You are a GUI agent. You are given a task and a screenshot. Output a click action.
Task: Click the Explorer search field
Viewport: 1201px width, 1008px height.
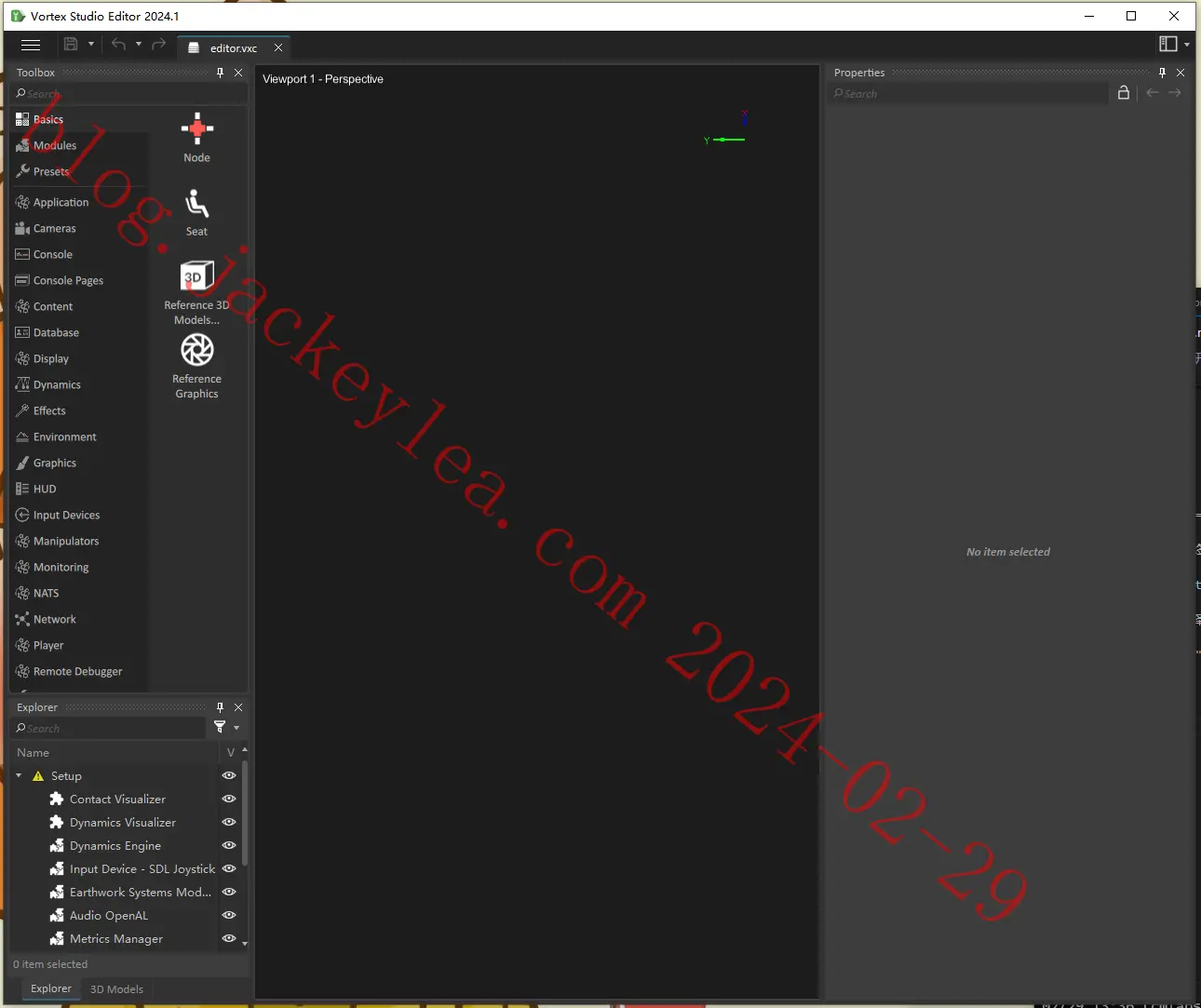pos(108,728)
